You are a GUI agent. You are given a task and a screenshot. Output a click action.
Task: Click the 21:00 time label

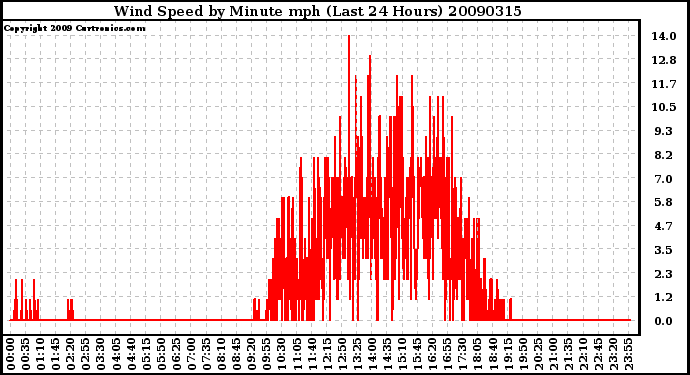(x=552, y=354)
